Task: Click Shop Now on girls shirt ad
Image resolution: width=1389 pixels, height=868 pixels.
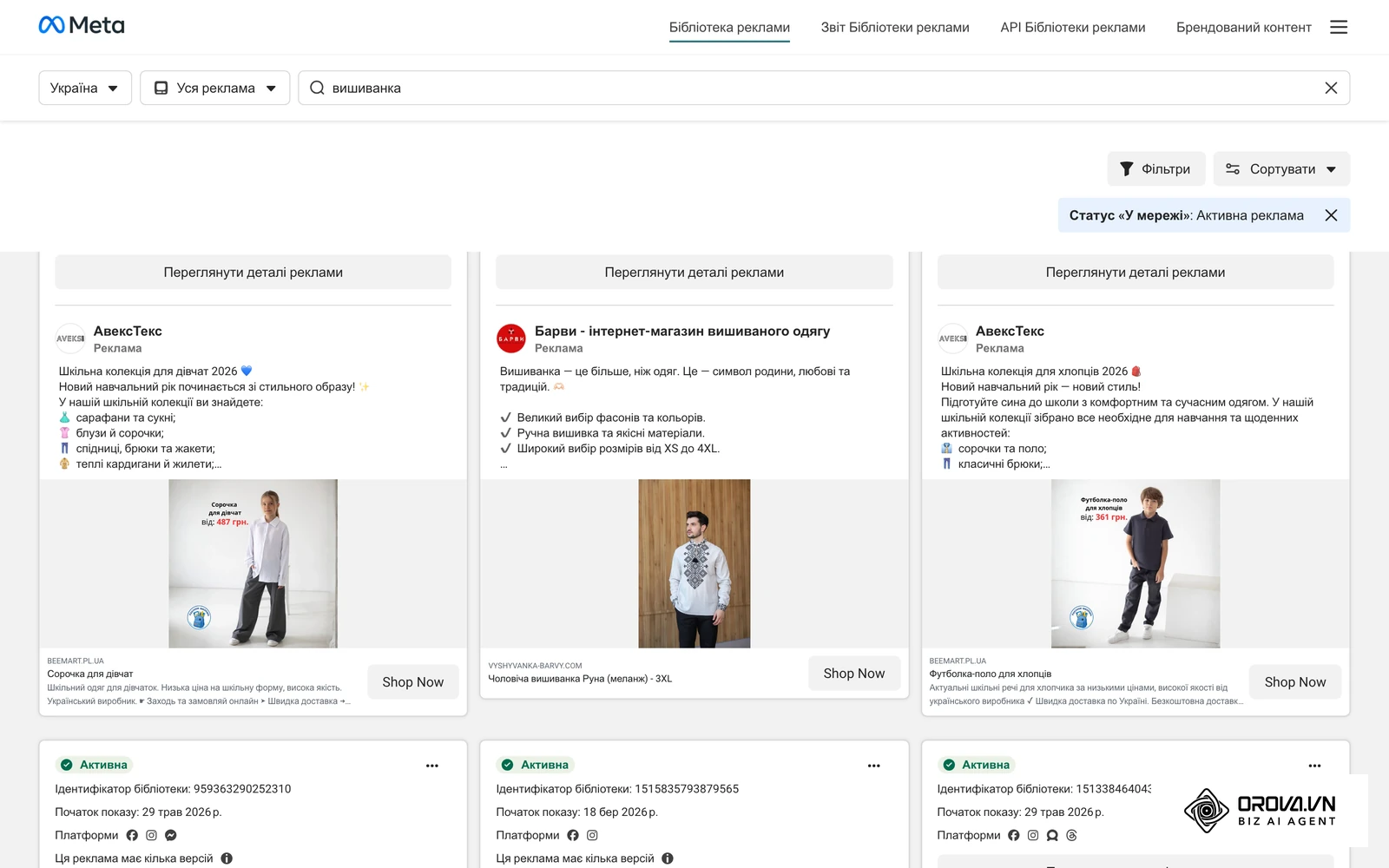Action: pyautogui.click(x=413, y=682)
